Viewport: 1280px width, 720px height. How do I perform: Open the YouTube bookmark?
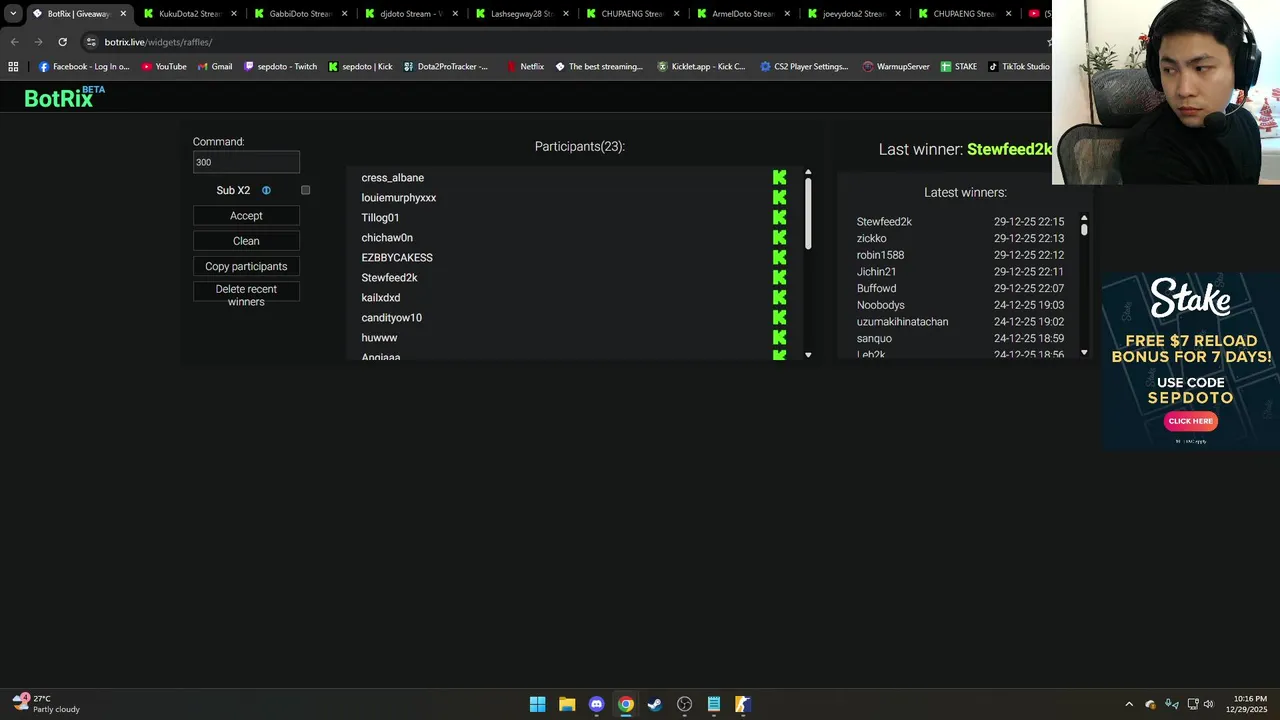164,67
